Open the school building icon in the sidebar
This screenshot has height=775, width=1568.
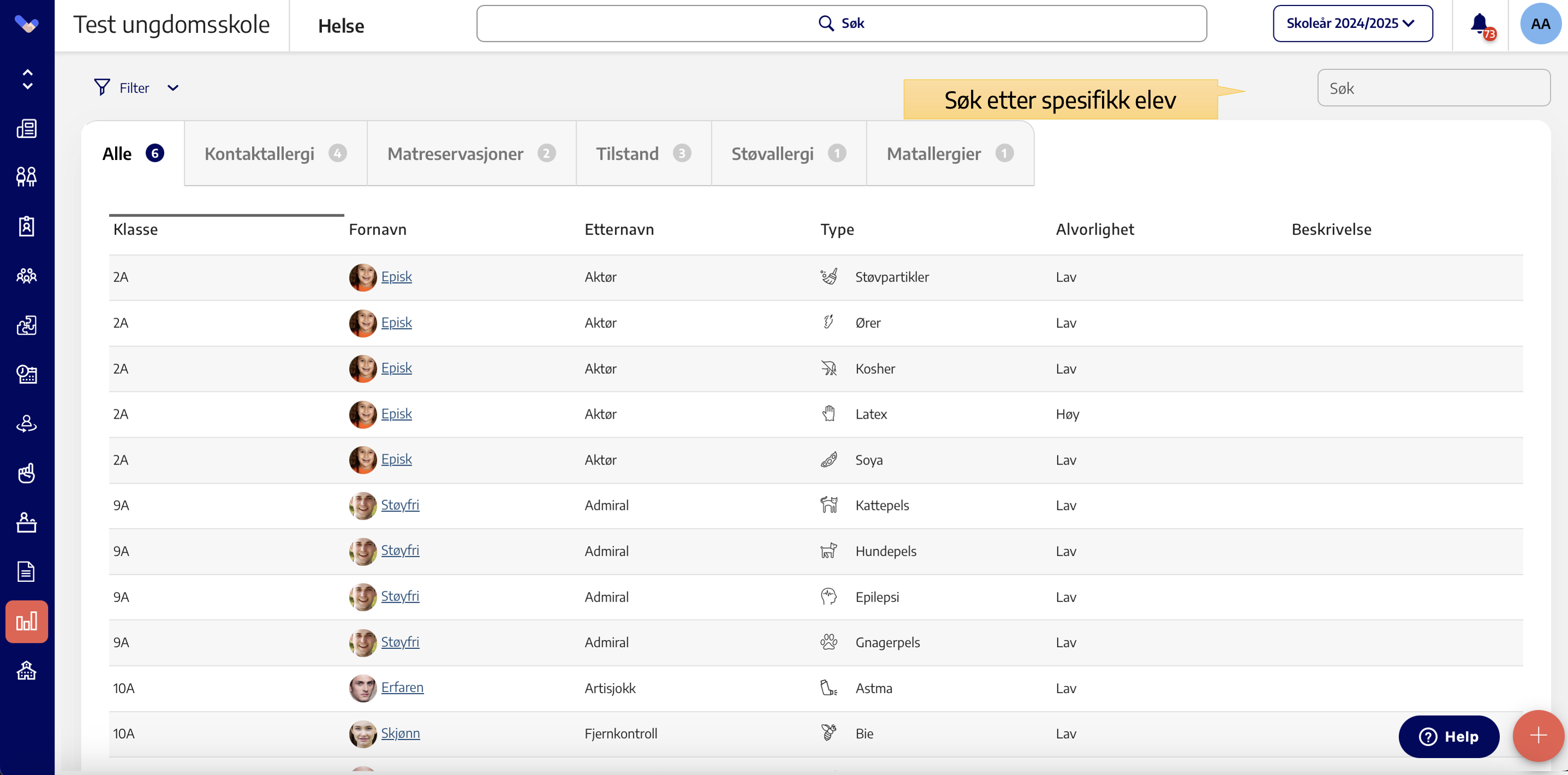click(27, 670)
